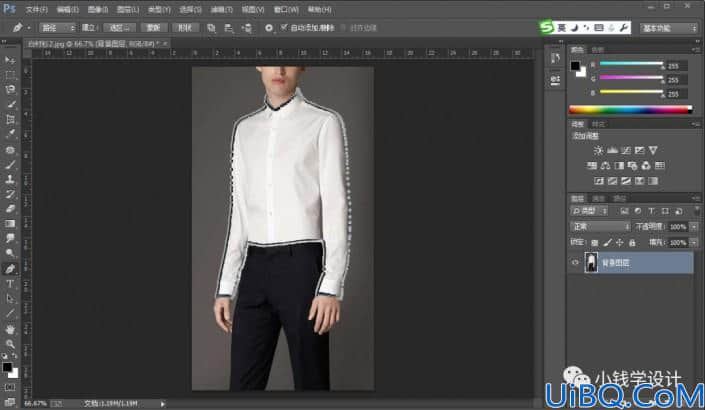
Task: Select the Quick Selection tool
Action: (10, 104)
